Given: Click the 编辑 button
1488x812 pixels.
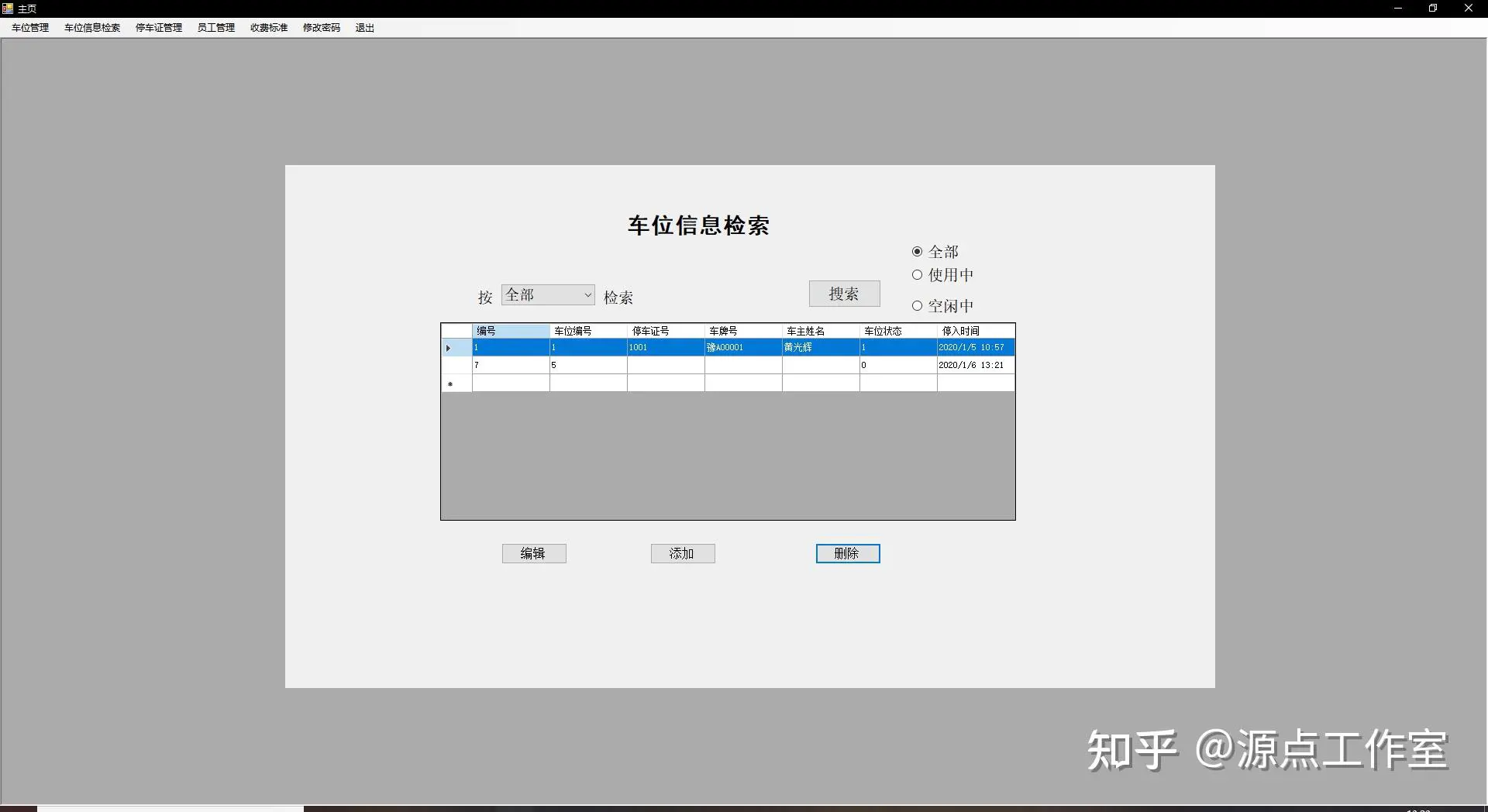Looking at the screenshot, I should click(x=534, y=553).
